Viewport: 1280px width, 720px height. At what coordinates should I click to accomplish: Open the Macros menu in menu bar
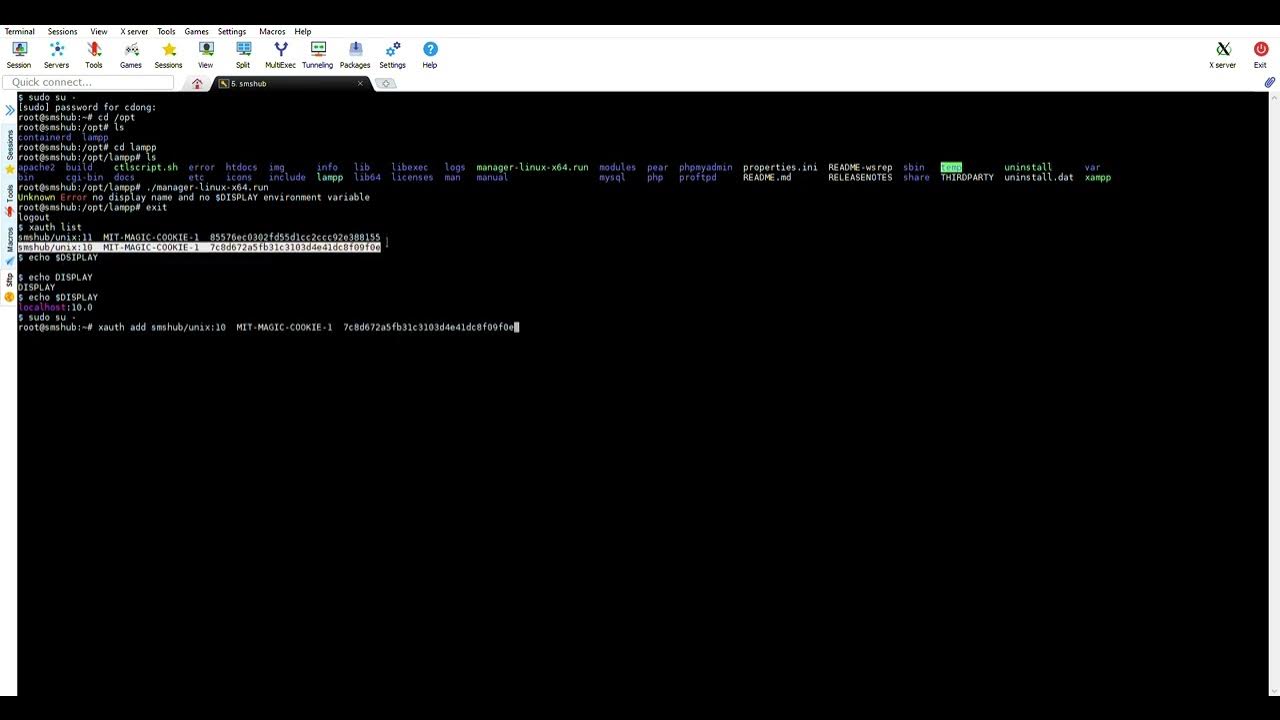tap(272, 31)
